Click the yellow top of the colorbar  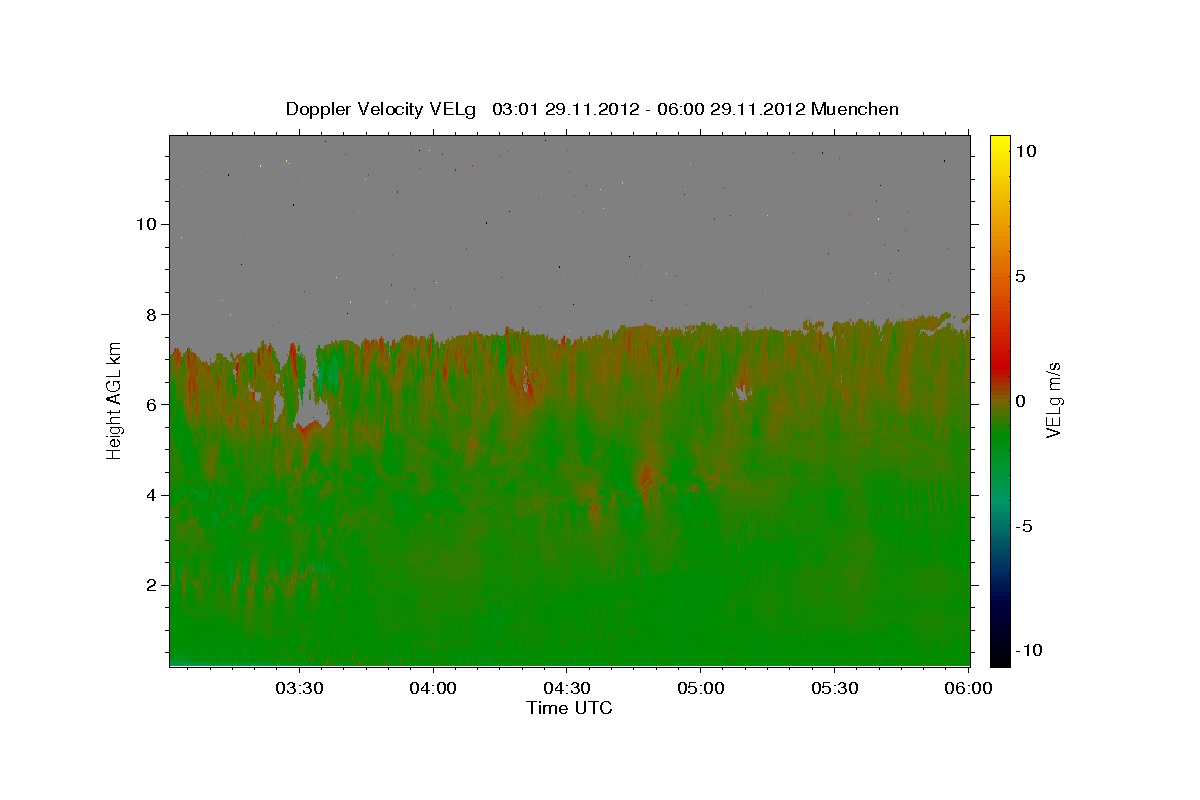999,143
